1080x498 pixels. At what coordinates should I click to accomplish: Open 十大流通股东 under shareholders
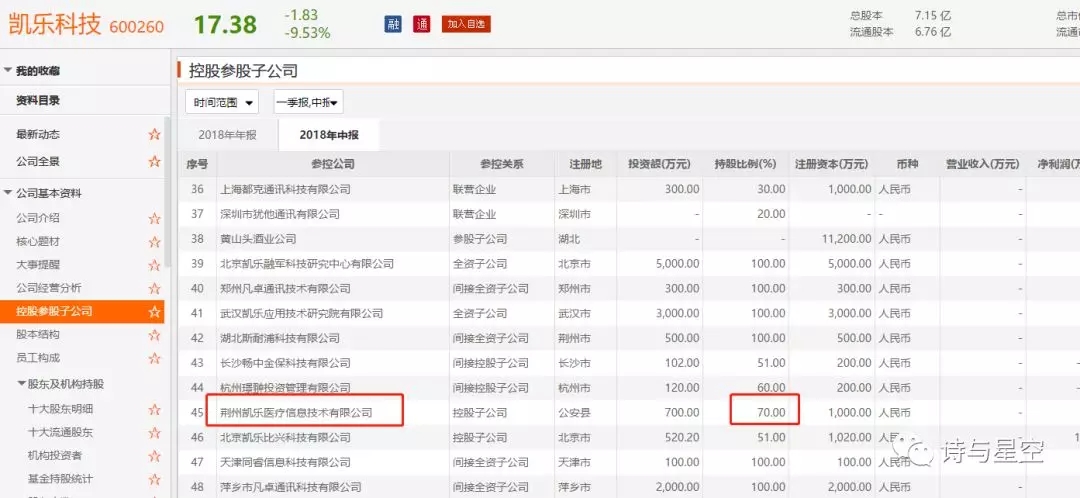pos(61,433)
